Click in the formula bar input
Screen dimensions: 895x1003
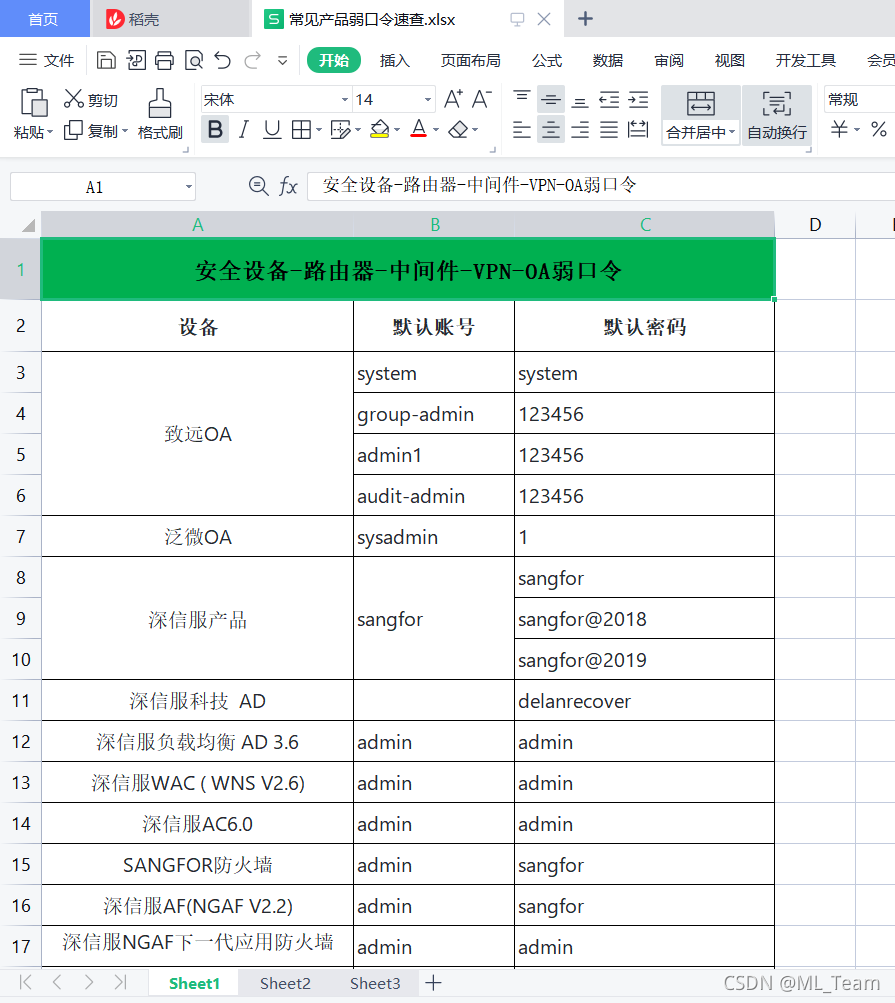point(601,186)
